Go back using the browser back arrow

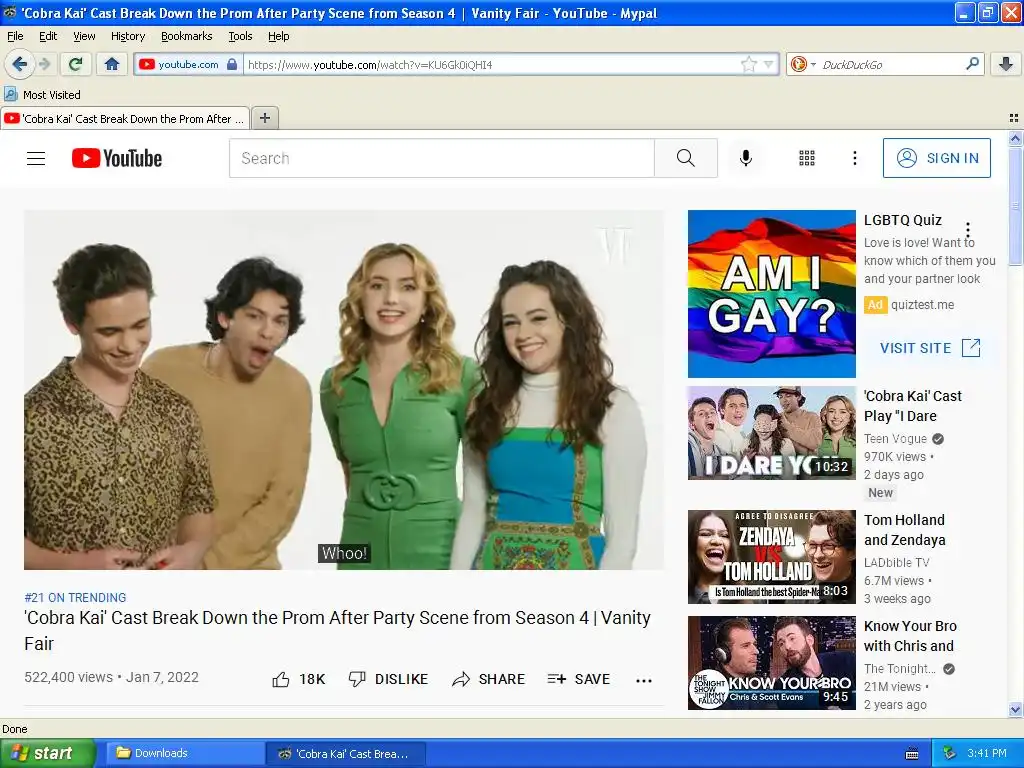pyautogui.click(x=20, y=64)
